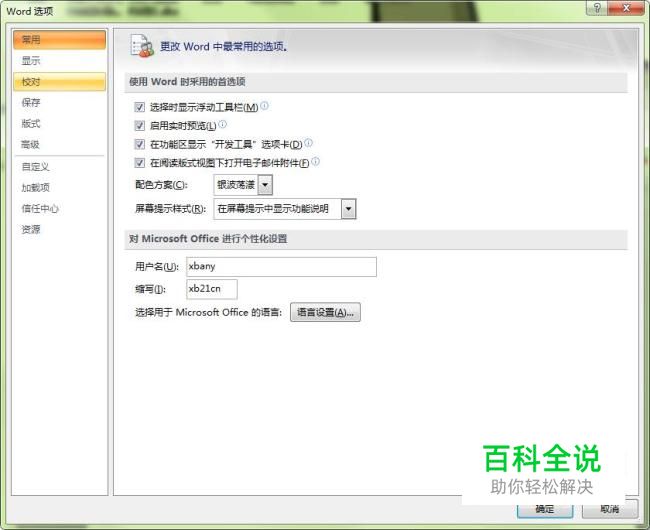The width and height of the screenshot is (650, 530).
Task: Open the 高级 options category
Action: click(x=59, y=144)
